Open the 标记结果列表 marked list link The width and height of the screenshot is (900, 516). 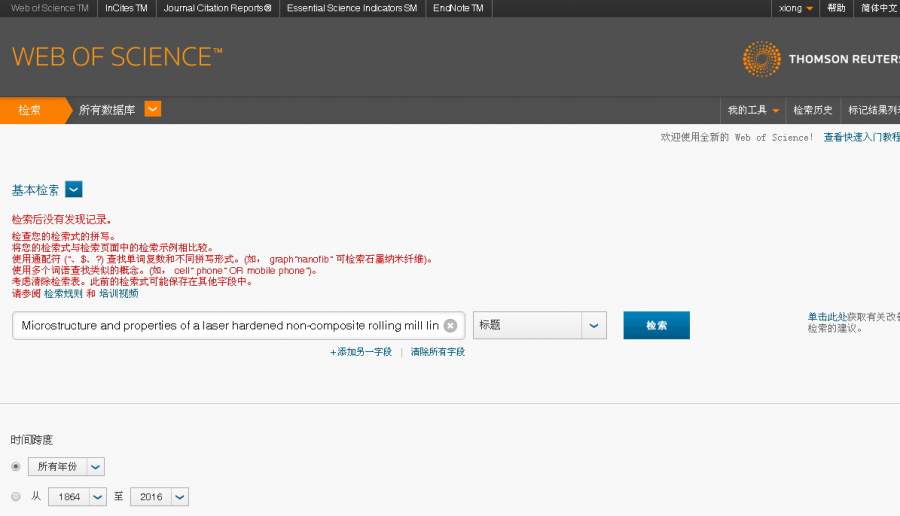pyautogui.click(x=874, y=110)
